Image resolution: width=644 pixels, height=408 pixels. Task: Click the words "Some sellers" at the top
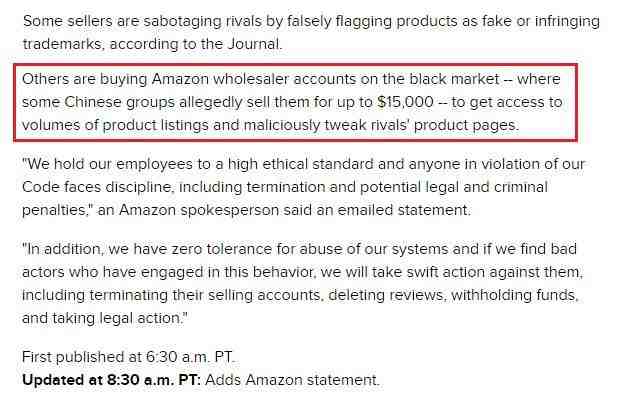[x=67, y=21]
